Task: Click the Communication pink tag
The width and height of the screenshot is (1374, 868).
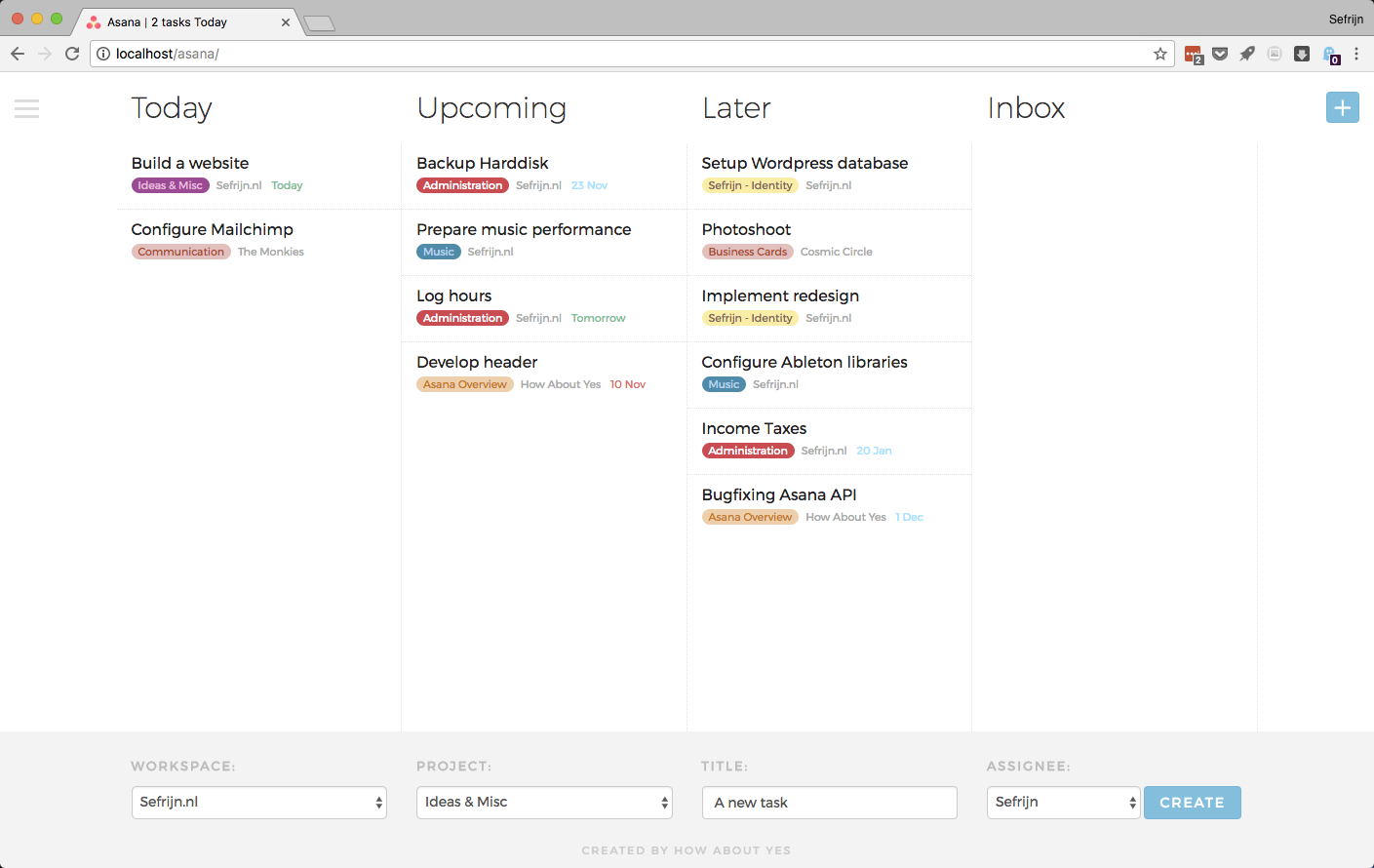Action: [x=181, y=252]
